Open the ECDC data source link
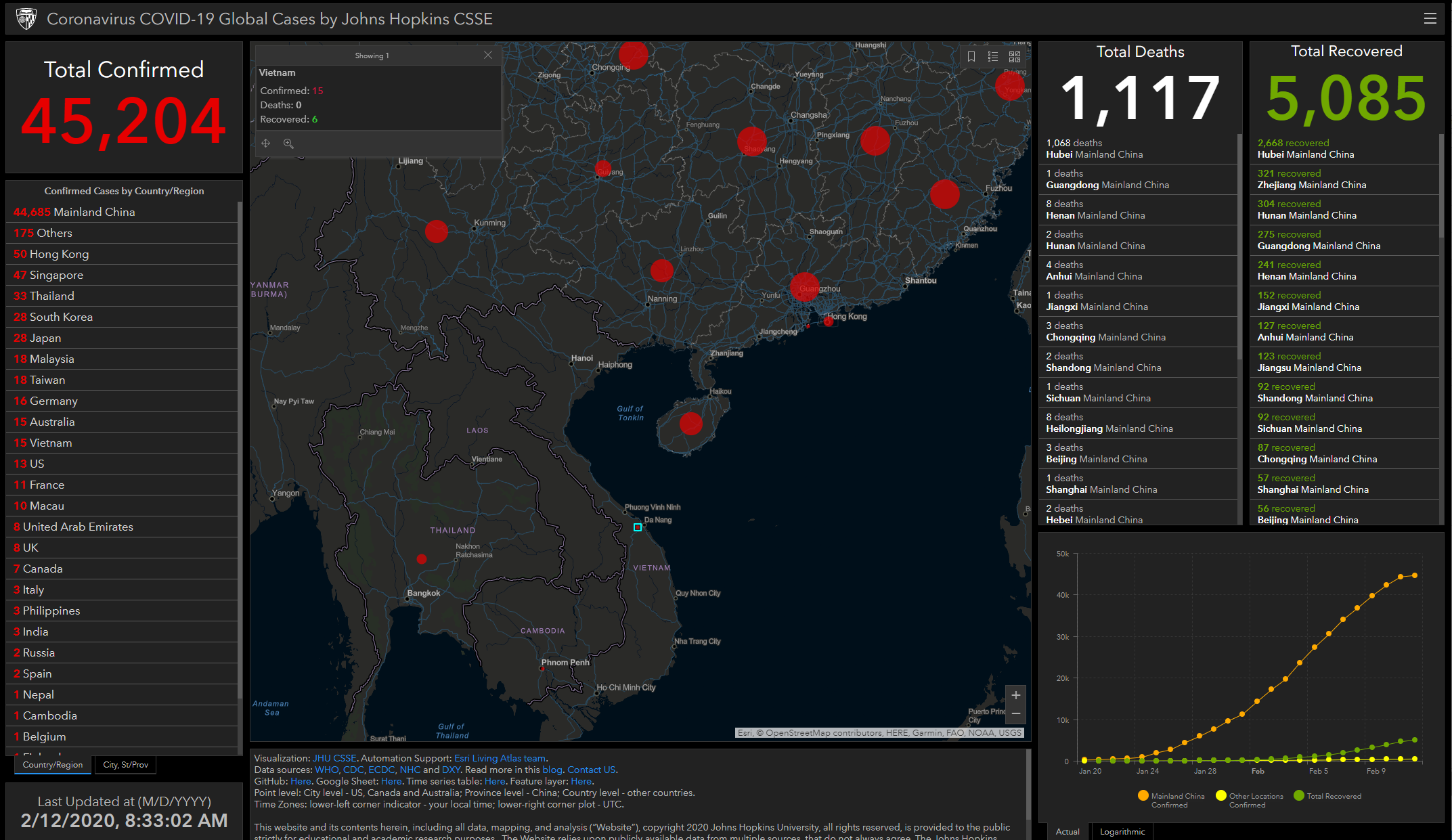The height and width of the screenshot is (840, 1452). 382,770
